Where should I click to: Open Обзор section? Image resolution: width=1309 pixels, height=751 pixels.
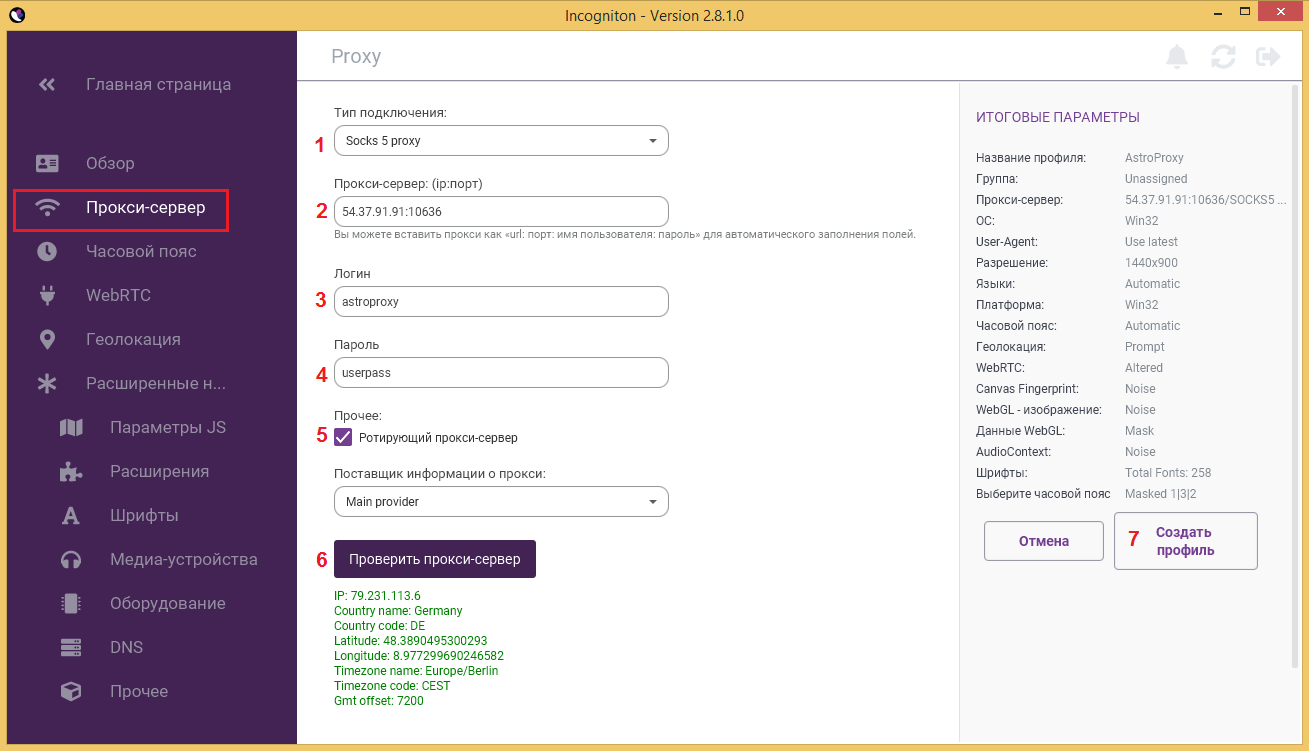110,163
